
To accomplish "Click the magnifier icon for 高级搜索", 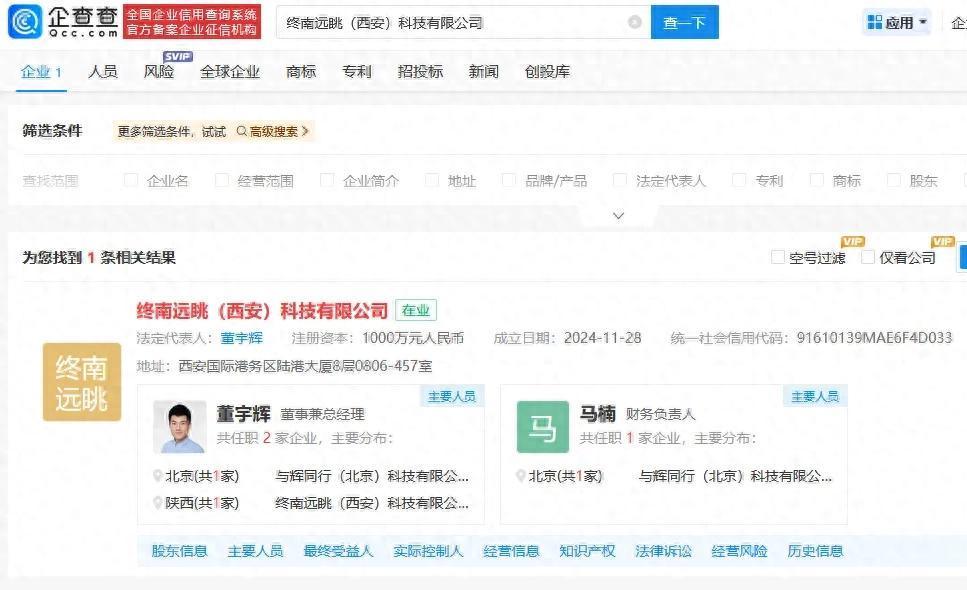I will click(241, 131).
